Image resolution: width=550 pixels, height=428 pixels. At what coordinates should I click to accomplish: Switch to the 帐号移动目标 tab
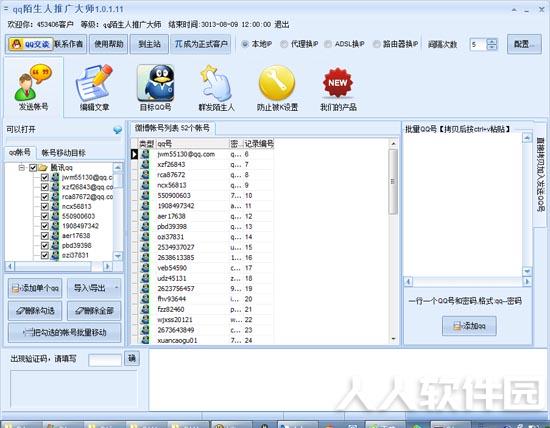(63, 153)
